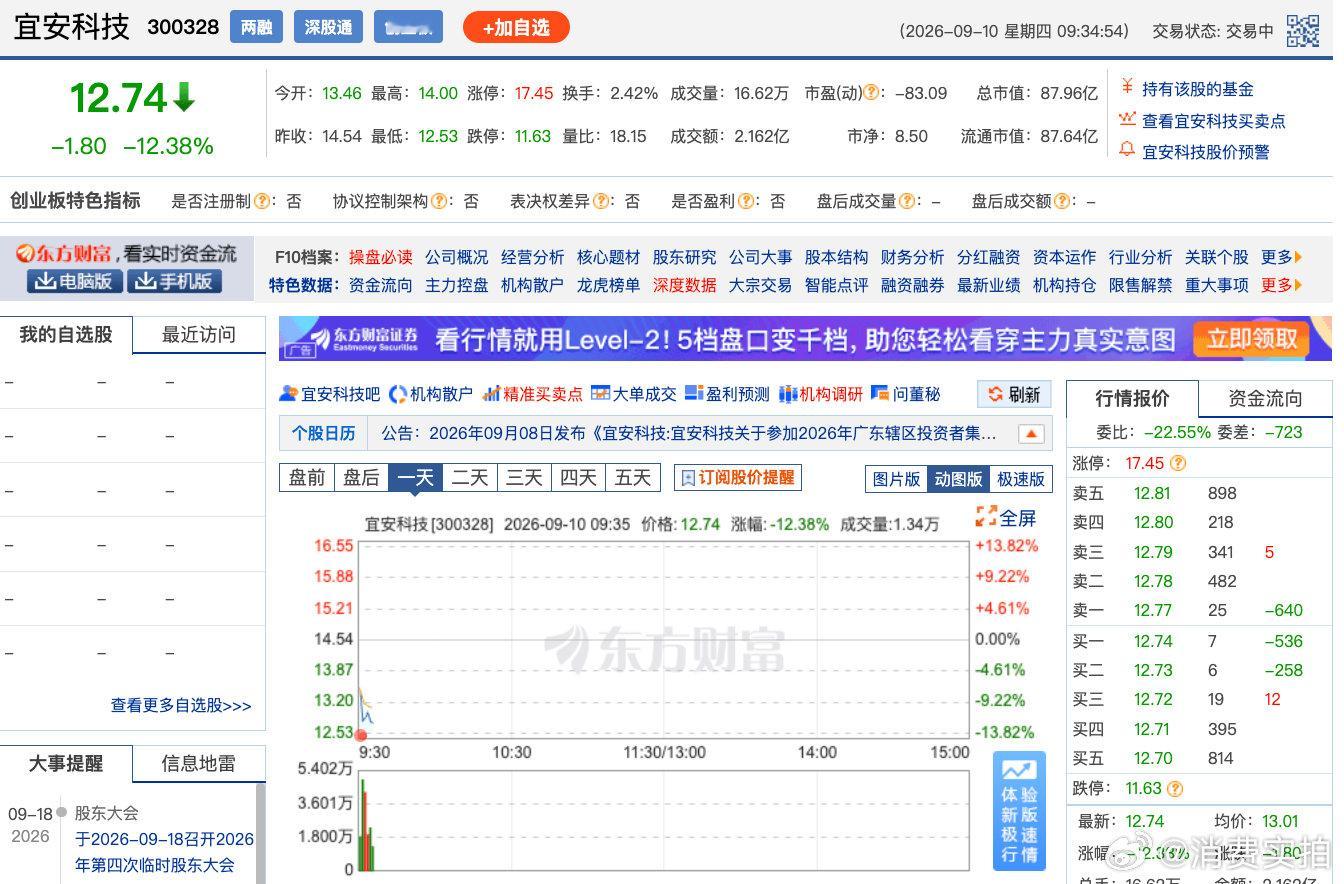1344x884 pixels.
Task: Download the 电脑版 desktop client
Action: [75, 282]
